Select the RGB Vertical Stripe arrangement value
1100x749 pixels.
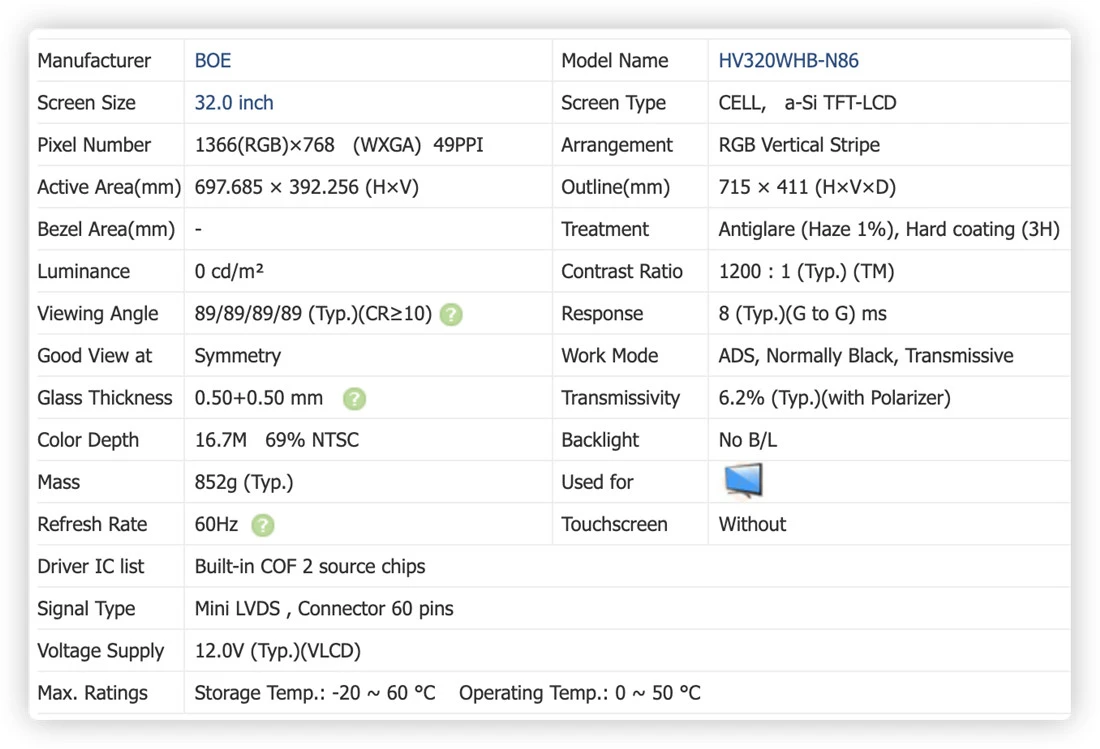pyautogui.click(x=799, y=145)
